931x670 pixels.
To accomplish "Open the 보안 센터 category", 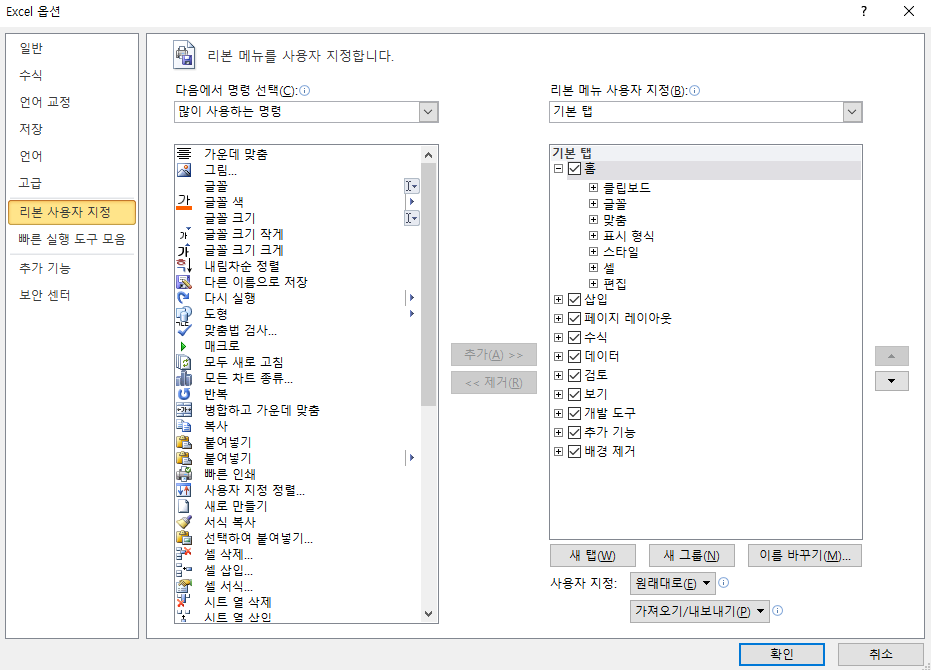I will (x=72, y=295).
